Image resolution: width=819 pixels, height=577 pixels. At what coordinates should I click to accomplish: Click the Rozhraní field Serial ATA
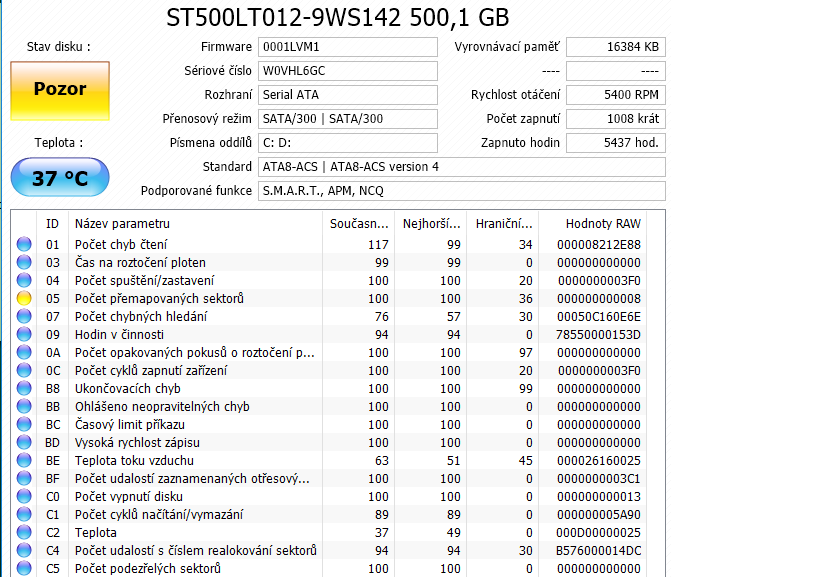pos(348,95)
